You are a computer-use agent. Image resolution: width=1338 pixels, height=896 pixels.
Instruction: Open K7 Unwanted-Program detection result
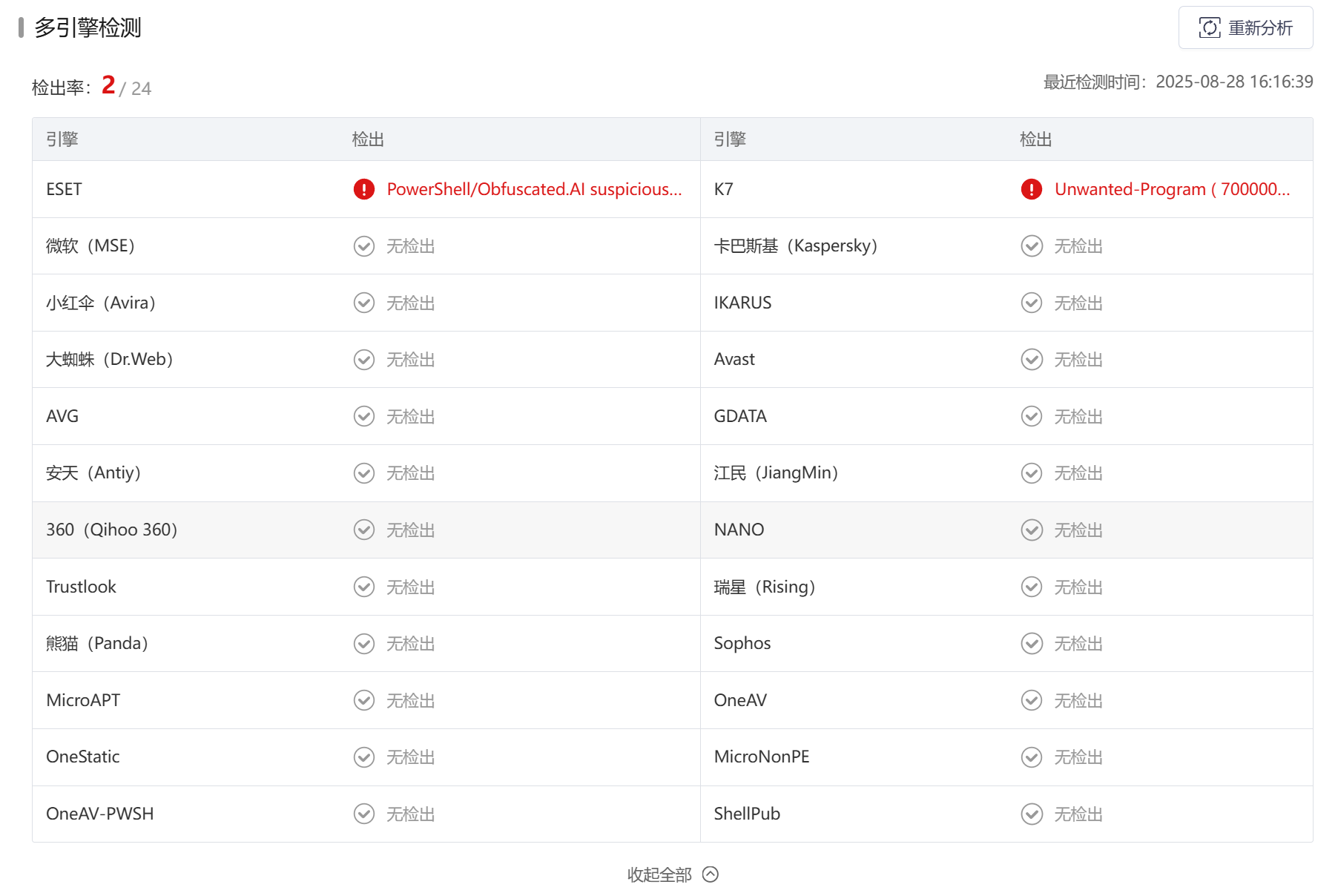[1172, 189]
